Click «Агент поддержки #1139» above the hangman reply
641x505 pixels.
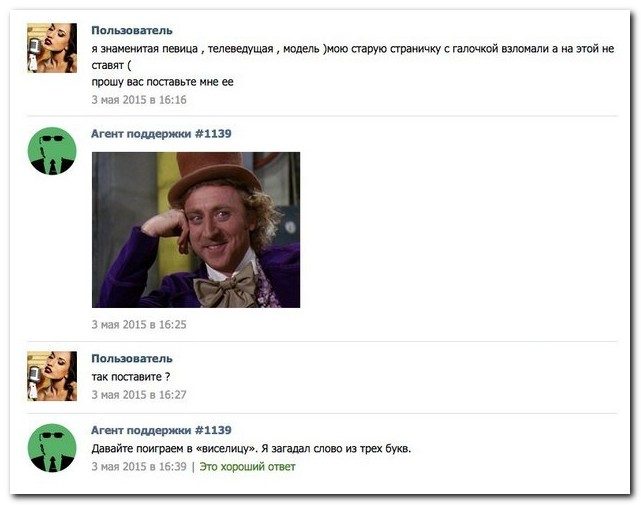pos(161,430)
